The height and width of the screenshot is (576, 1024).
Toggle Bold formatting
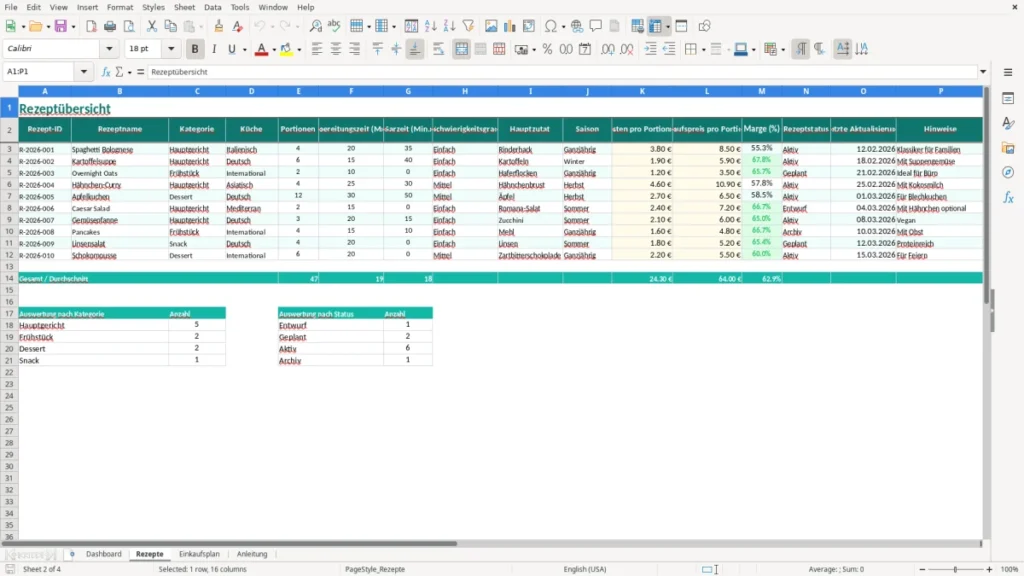(x=195, y=49)
